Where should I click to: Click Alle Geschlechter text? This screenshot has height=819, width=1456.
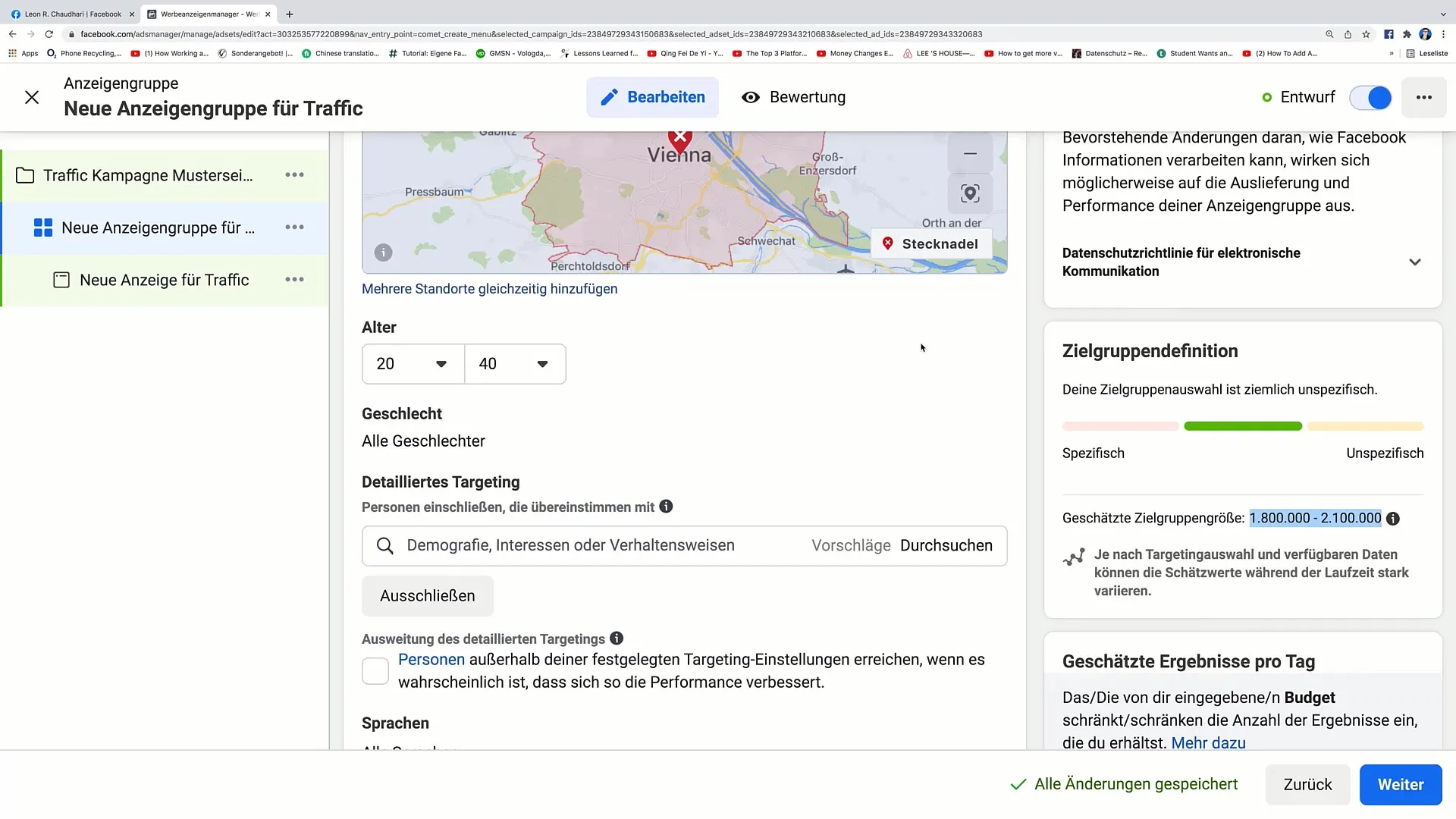(x=423, y=441)
